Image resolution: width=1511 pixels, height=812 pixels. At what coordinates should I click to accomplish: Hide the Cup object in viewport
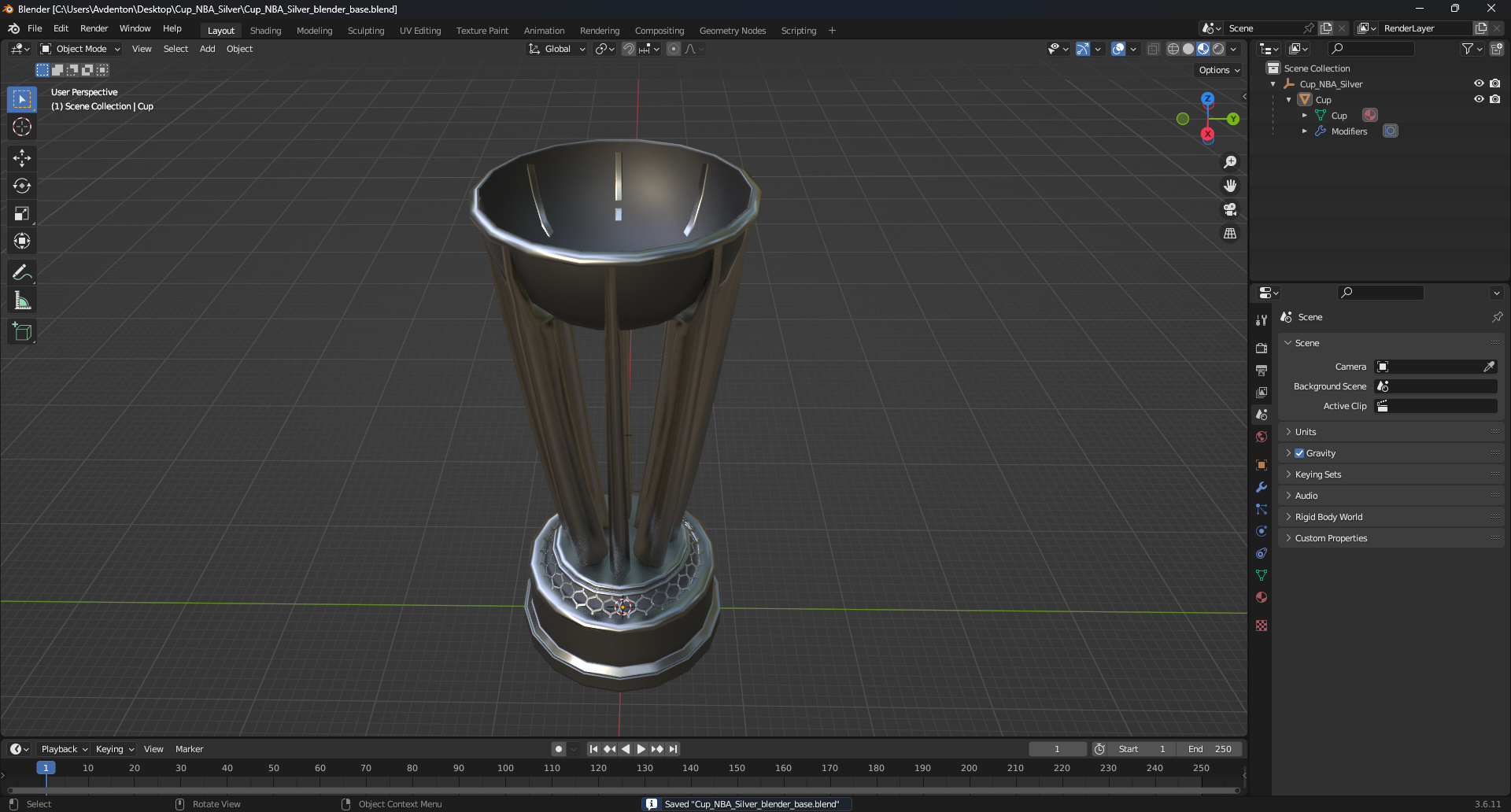[1479, 99]
